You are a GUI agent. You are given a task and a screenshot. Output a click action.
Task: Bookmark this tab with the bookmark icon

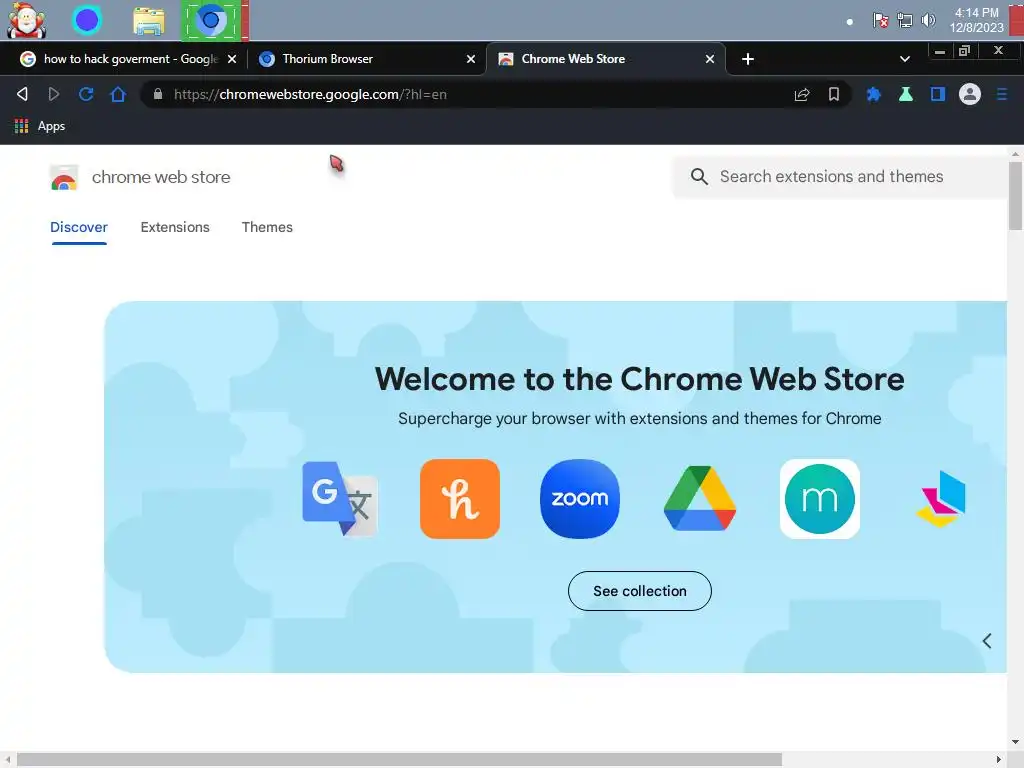[x=834, y=95]
